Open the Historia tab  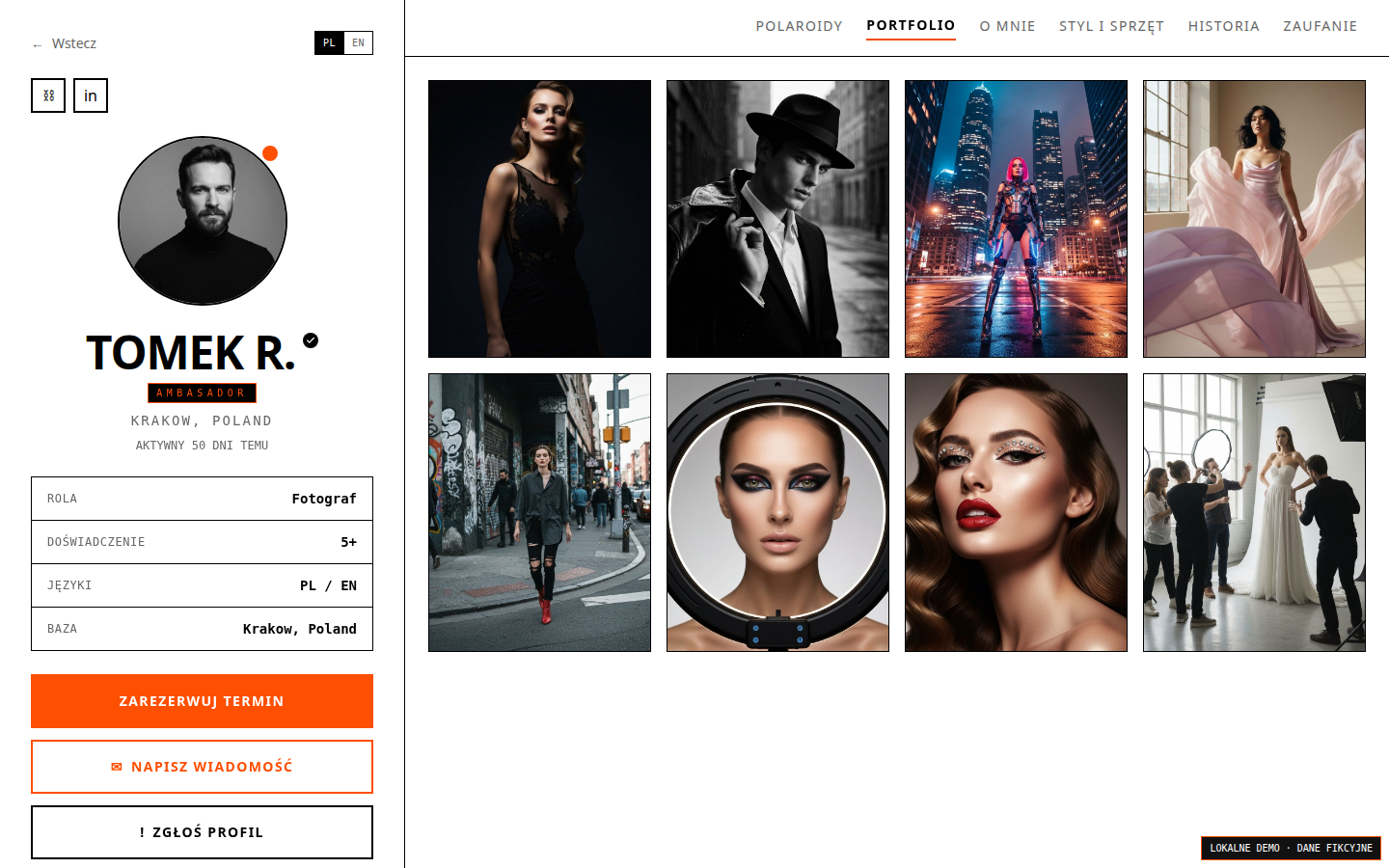[1223, 26]
